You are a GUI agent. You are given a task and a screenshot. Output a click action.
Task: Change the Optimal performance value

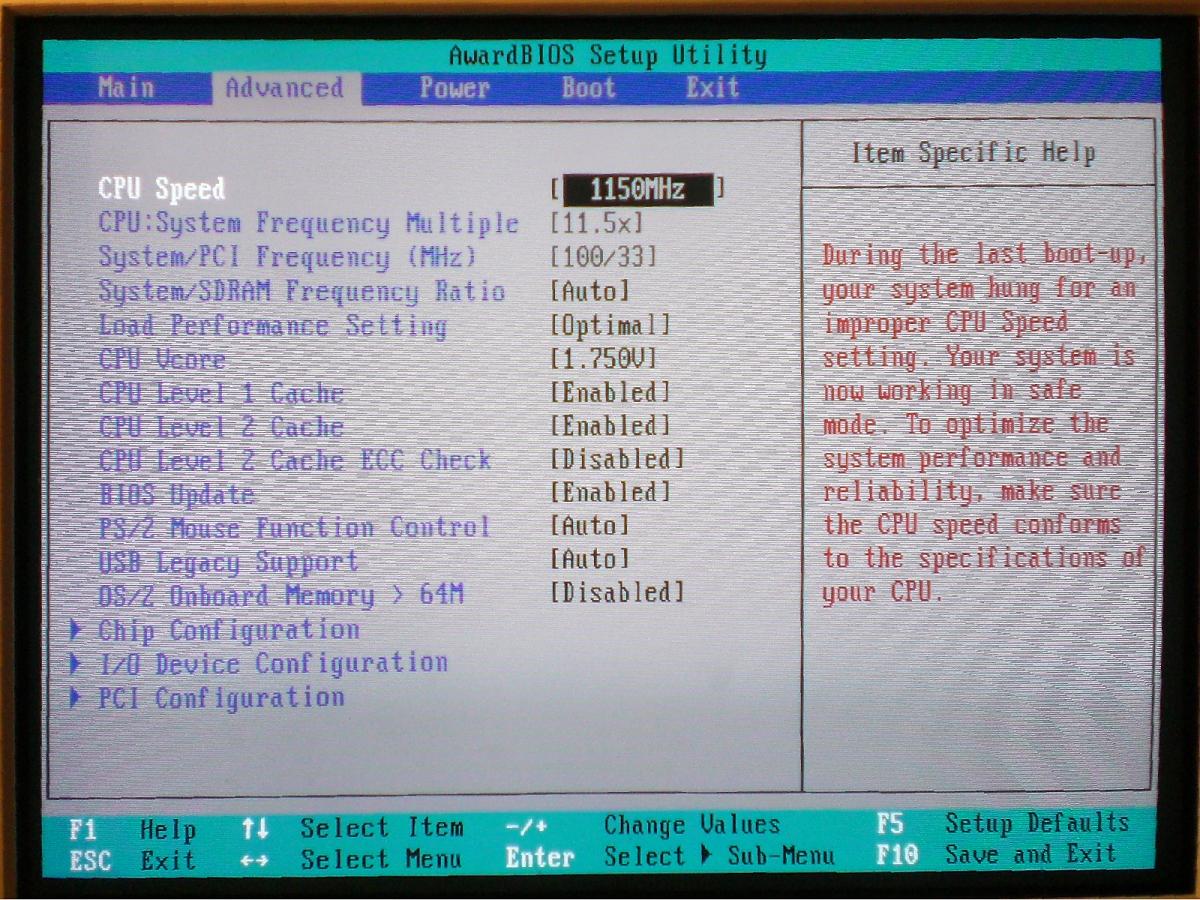point(610,325)
